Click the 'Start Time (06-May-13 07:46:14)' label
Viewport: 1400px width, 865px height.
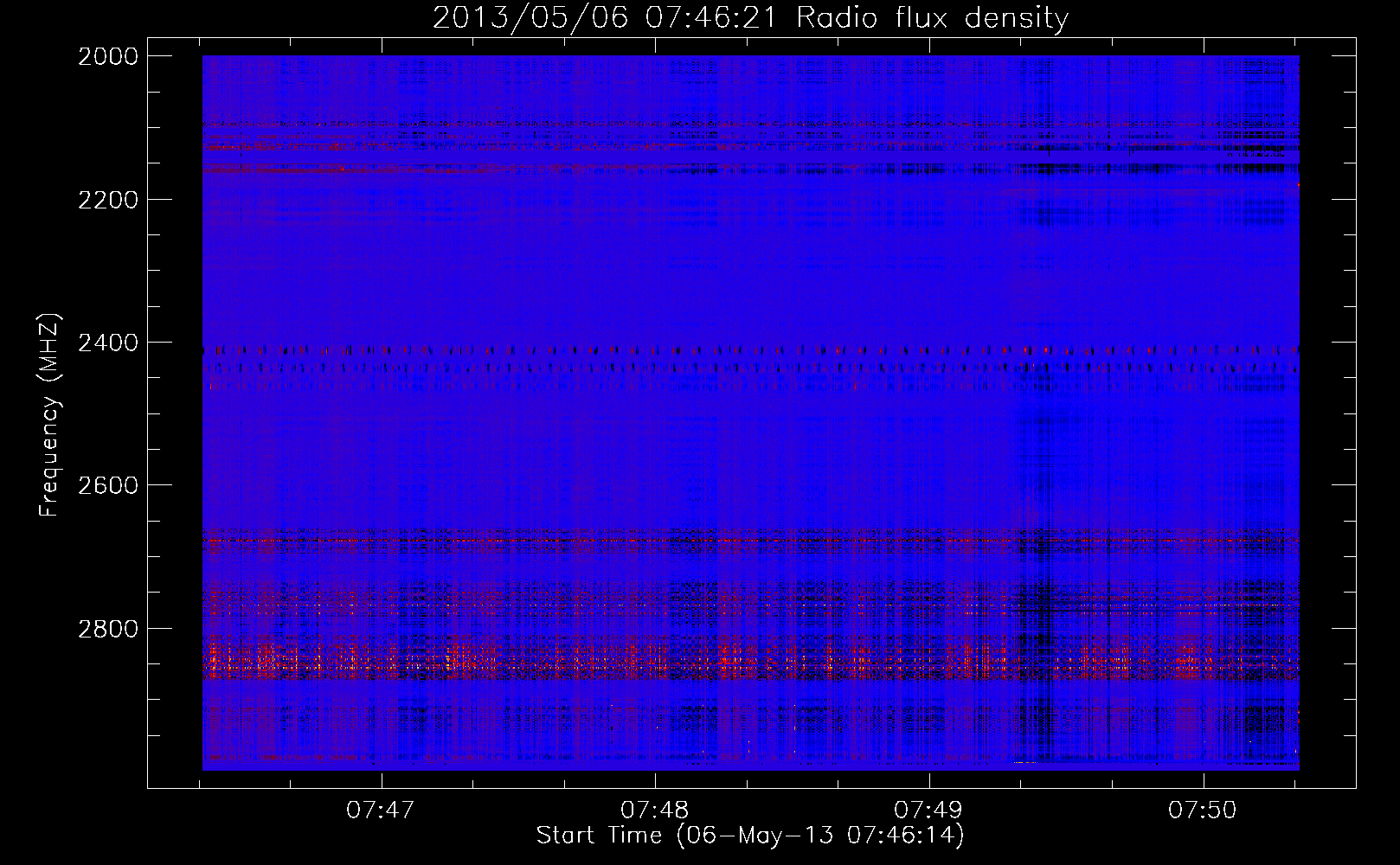[x=750, y=836]
